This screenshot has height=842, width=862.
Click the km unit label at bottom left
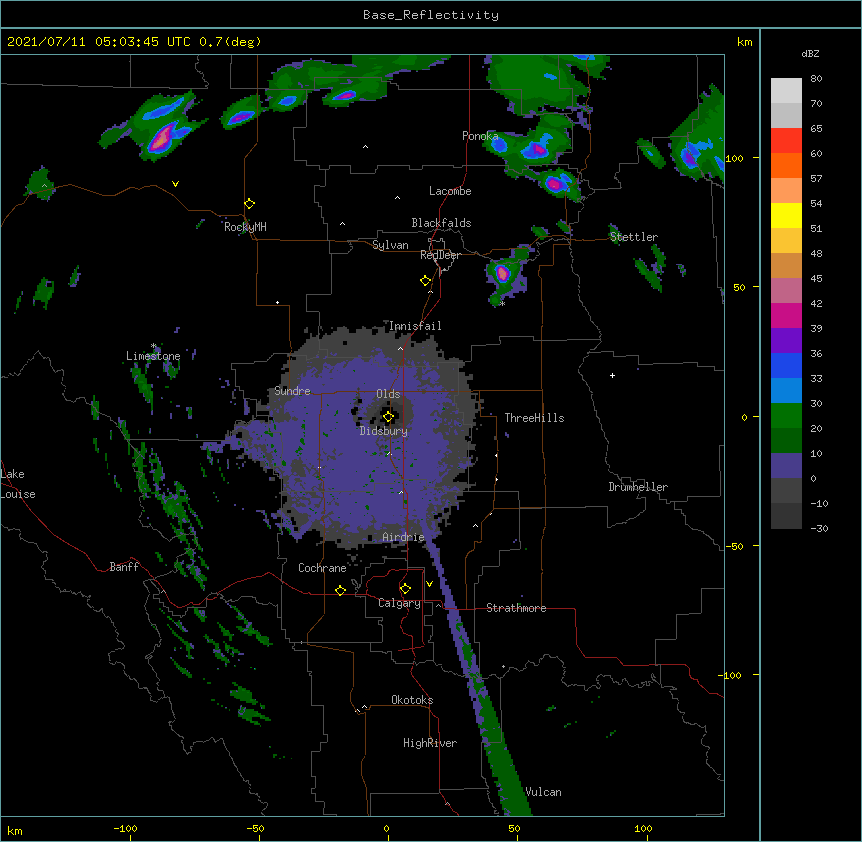tap(15, 831)
